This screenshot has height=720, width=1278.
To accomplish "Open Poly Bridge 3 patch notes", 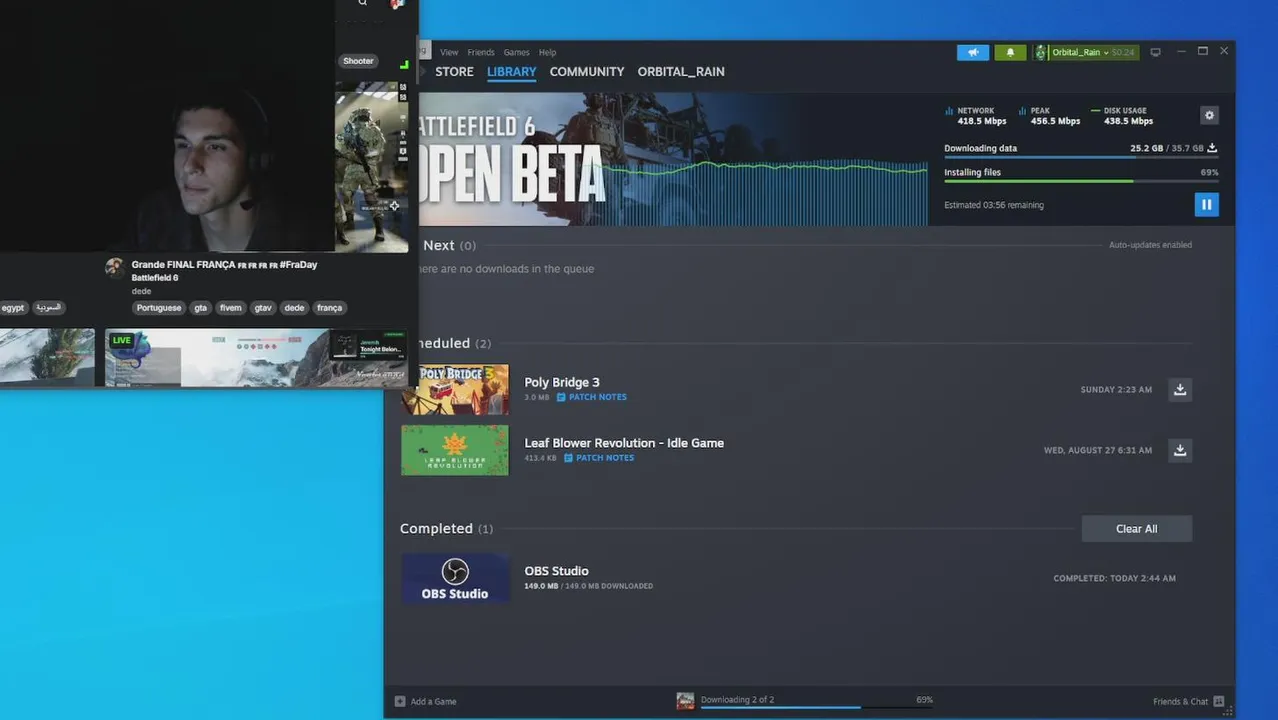I will click(592, 397).
